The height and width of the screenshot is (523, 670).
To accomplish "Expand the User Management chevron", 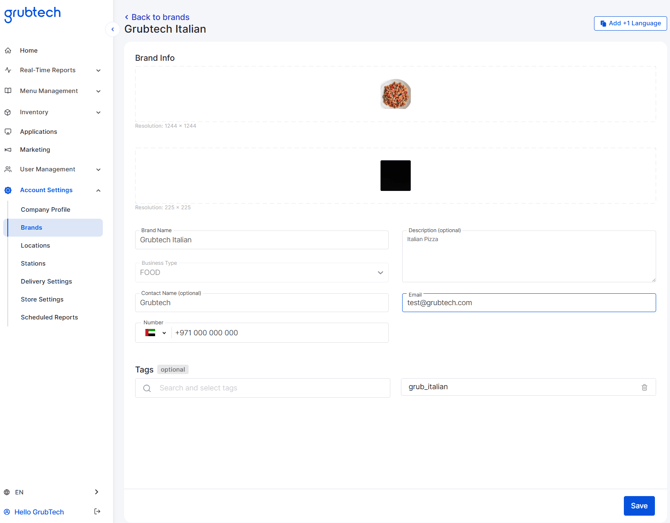I will point(98,170).
